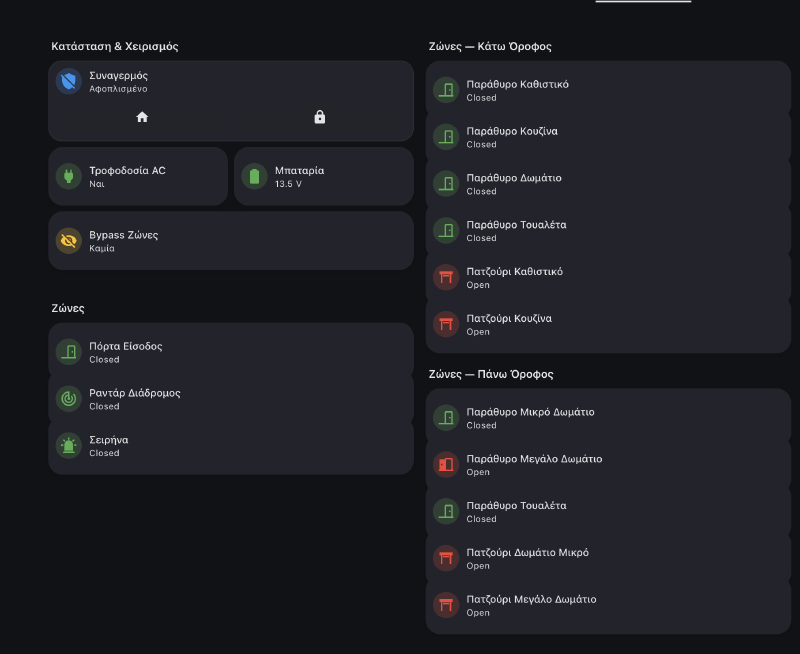This screenshot has width=800, height=654.
Task: Toggle arm-home mode with the house icon
Action: click(142, 117)
